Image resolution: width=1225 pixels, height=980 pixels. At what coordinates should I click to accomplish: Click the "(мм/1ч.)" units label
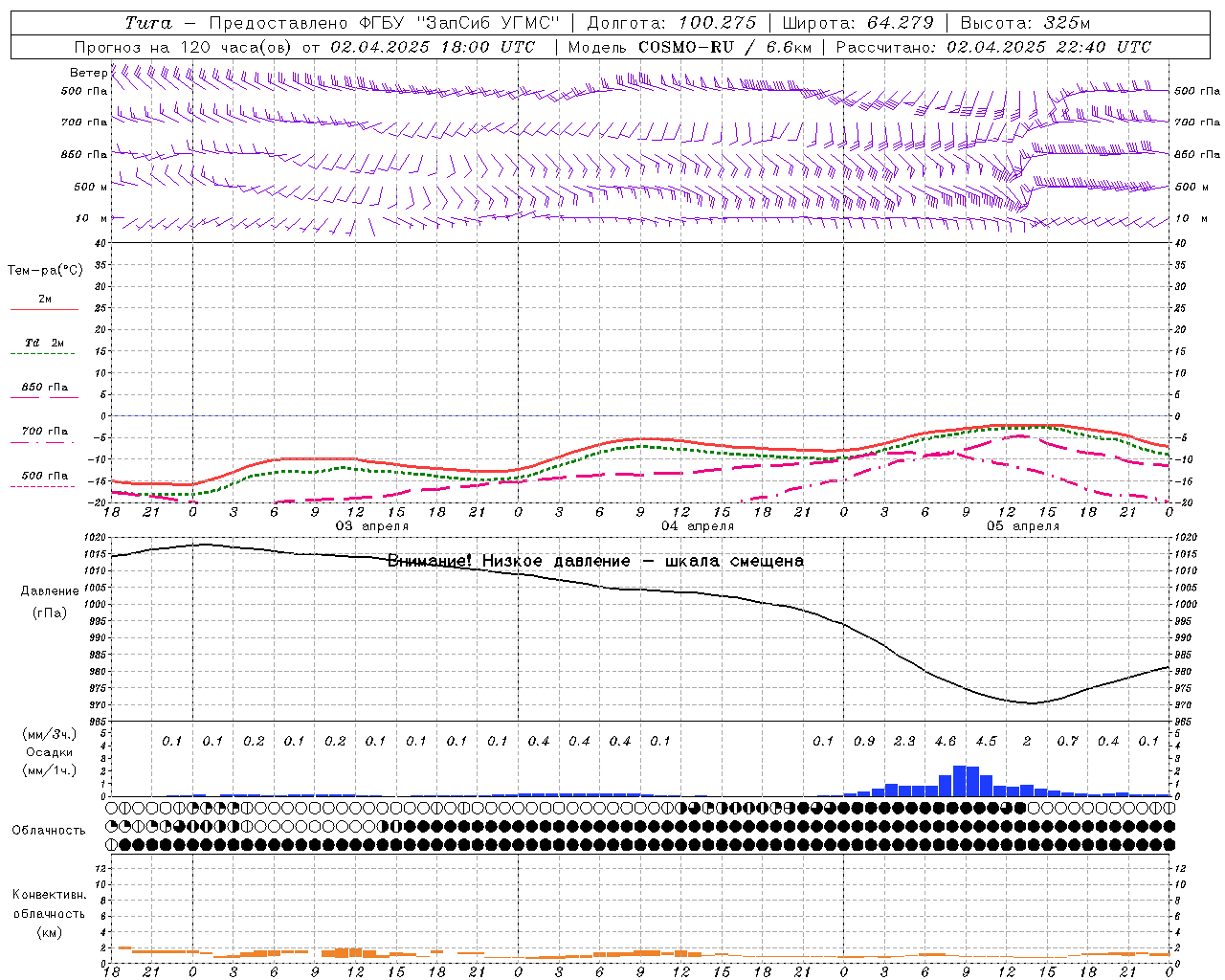pyautogui.click(x=49, y=770)
